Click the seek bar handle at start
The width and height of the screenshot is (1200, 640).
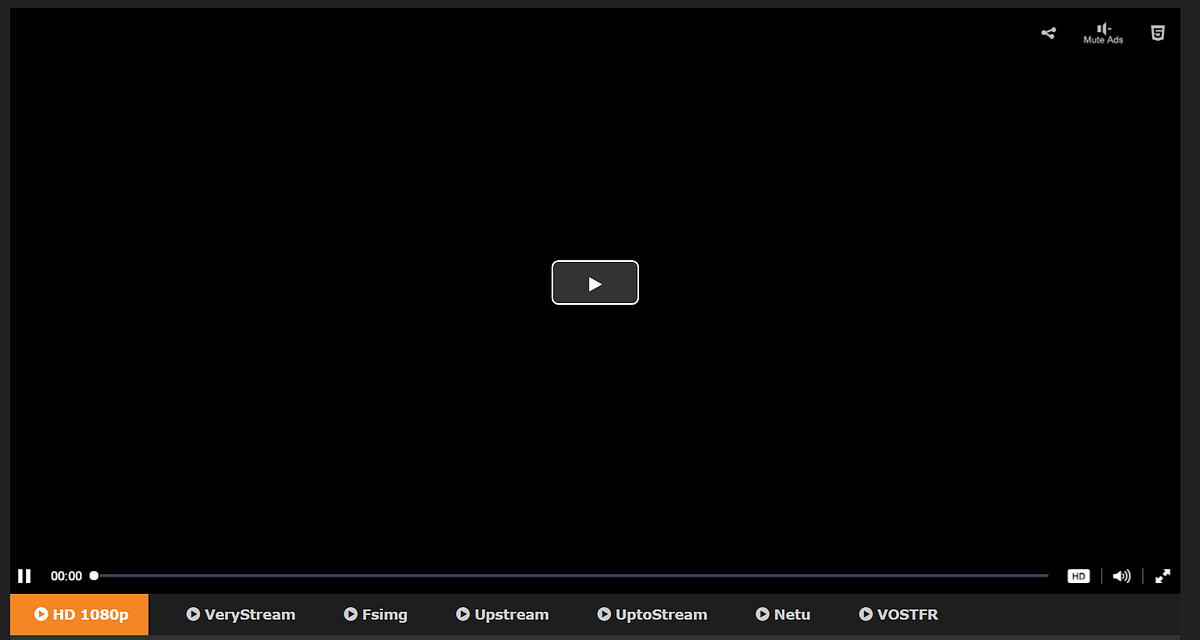coord(94,576)
